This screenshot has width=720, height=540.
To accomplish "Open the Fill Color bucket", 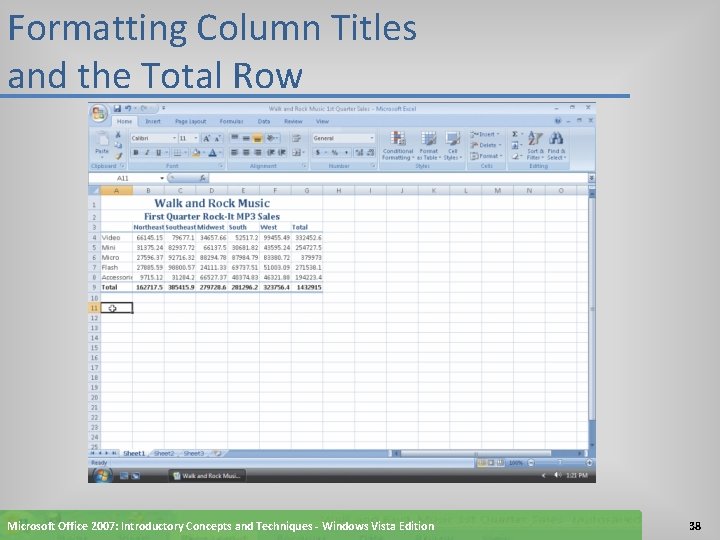I will pos(196,153).
